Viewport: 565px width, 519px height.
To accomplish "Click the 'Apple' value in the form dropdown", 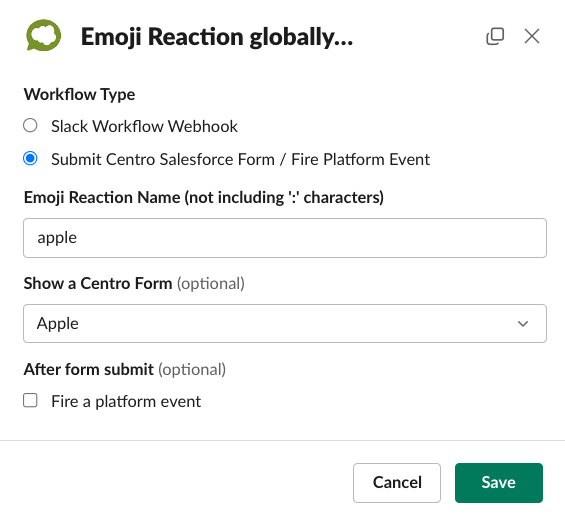I will (58, 324).
